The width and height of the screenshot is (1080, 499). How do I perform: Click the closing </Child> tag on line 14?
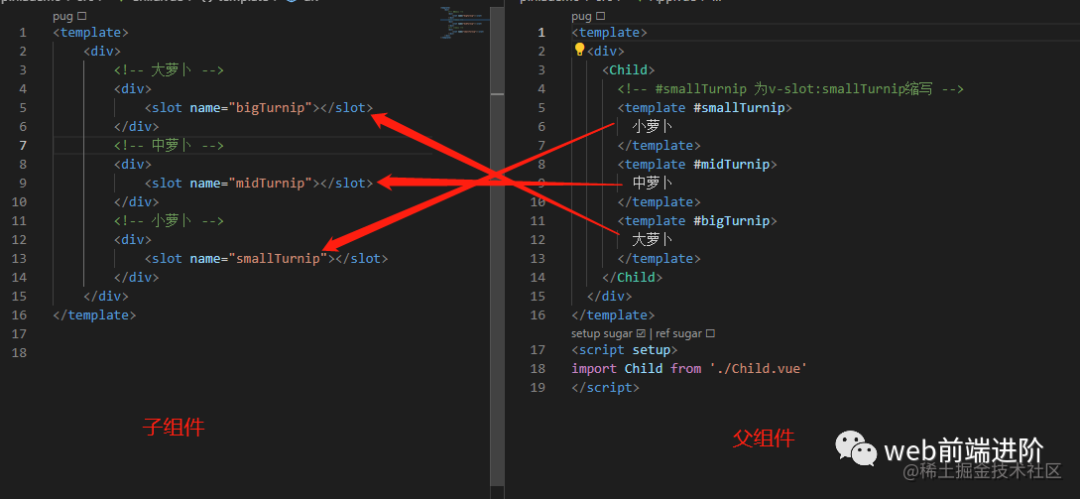[632, 277]
